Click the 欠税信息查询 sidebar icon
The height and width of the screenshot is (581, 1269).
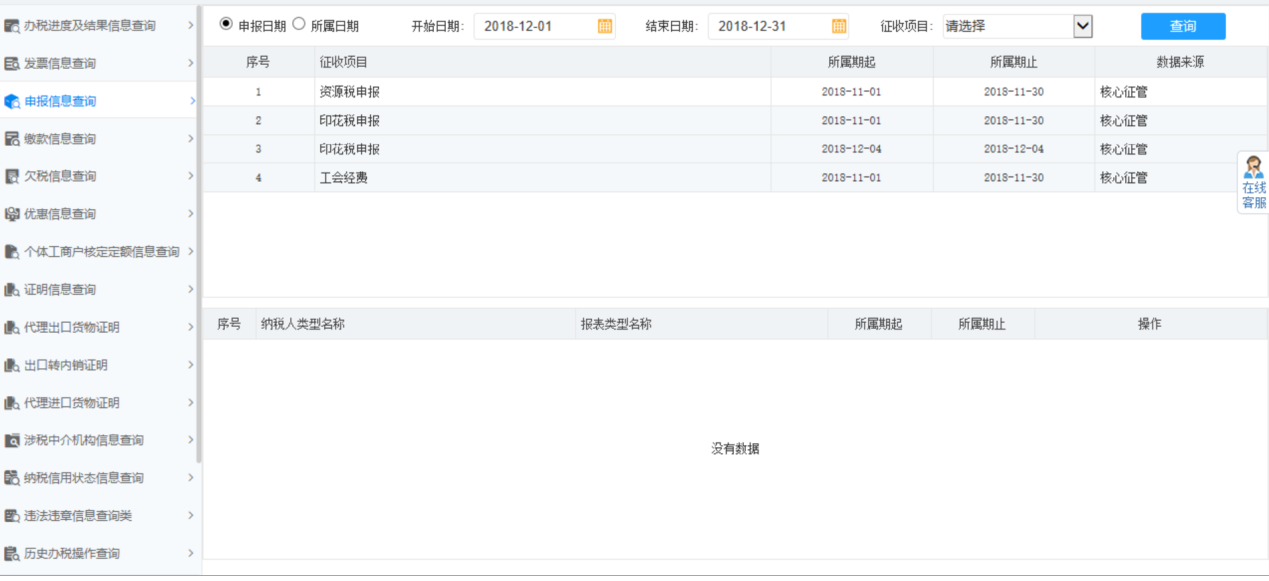12,177
